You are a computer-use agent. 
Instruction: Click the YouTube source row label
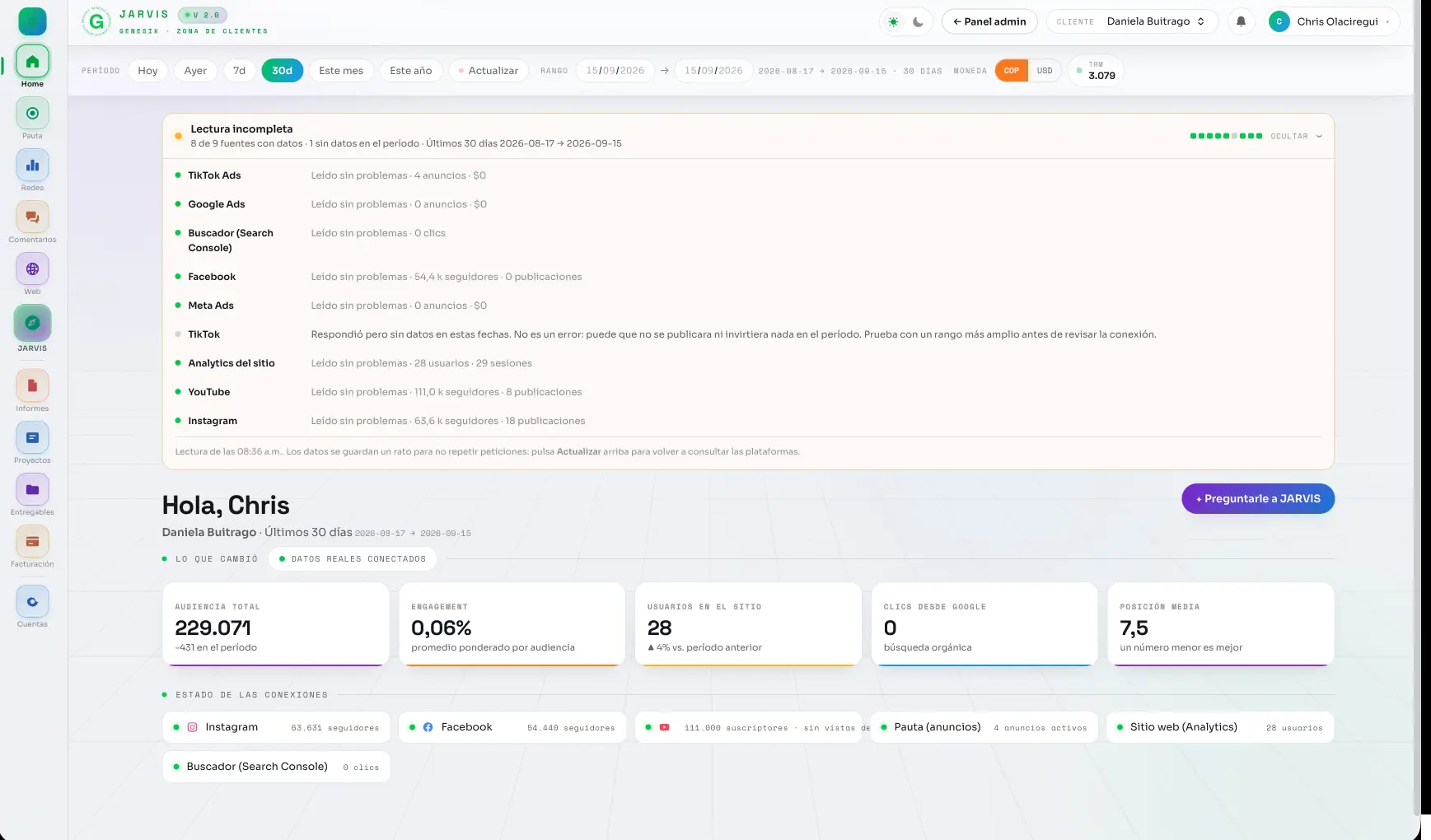coord(208,392)
